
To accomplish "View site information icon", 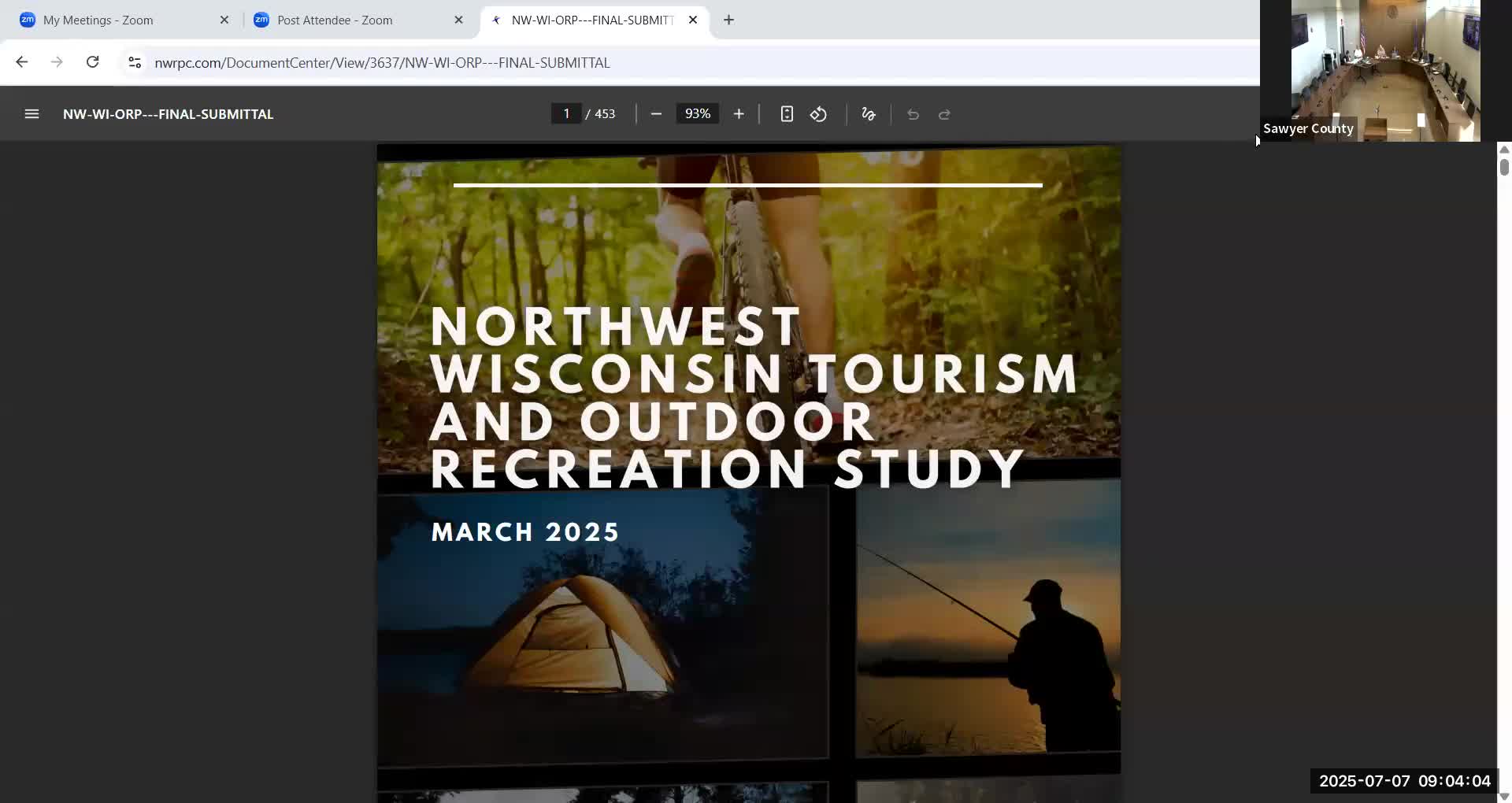I will pyautogui.click(x=135, y=62).
